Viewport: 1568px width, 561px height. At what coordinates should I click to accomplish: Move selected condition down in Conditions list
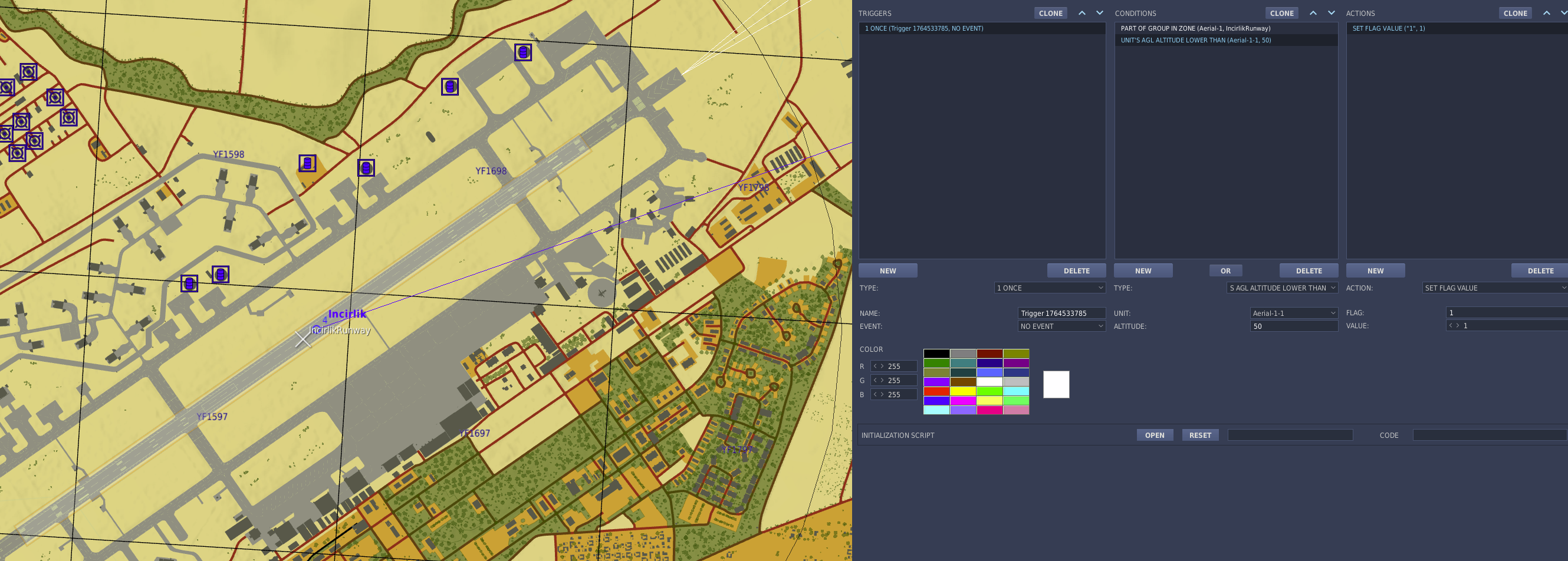click(1331, 13)
